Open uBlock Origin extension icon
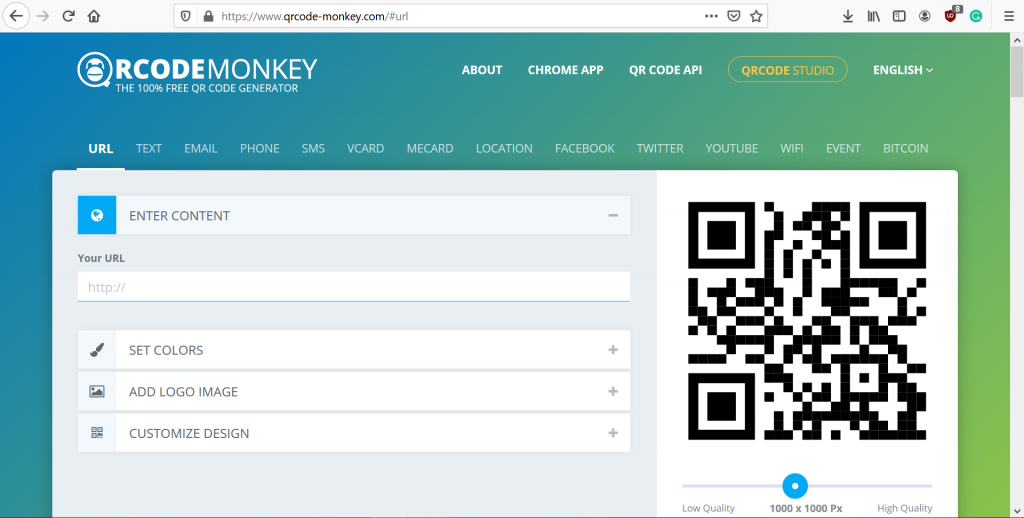The height and width of the screenshot is (518, 1024). pos(952,16)
